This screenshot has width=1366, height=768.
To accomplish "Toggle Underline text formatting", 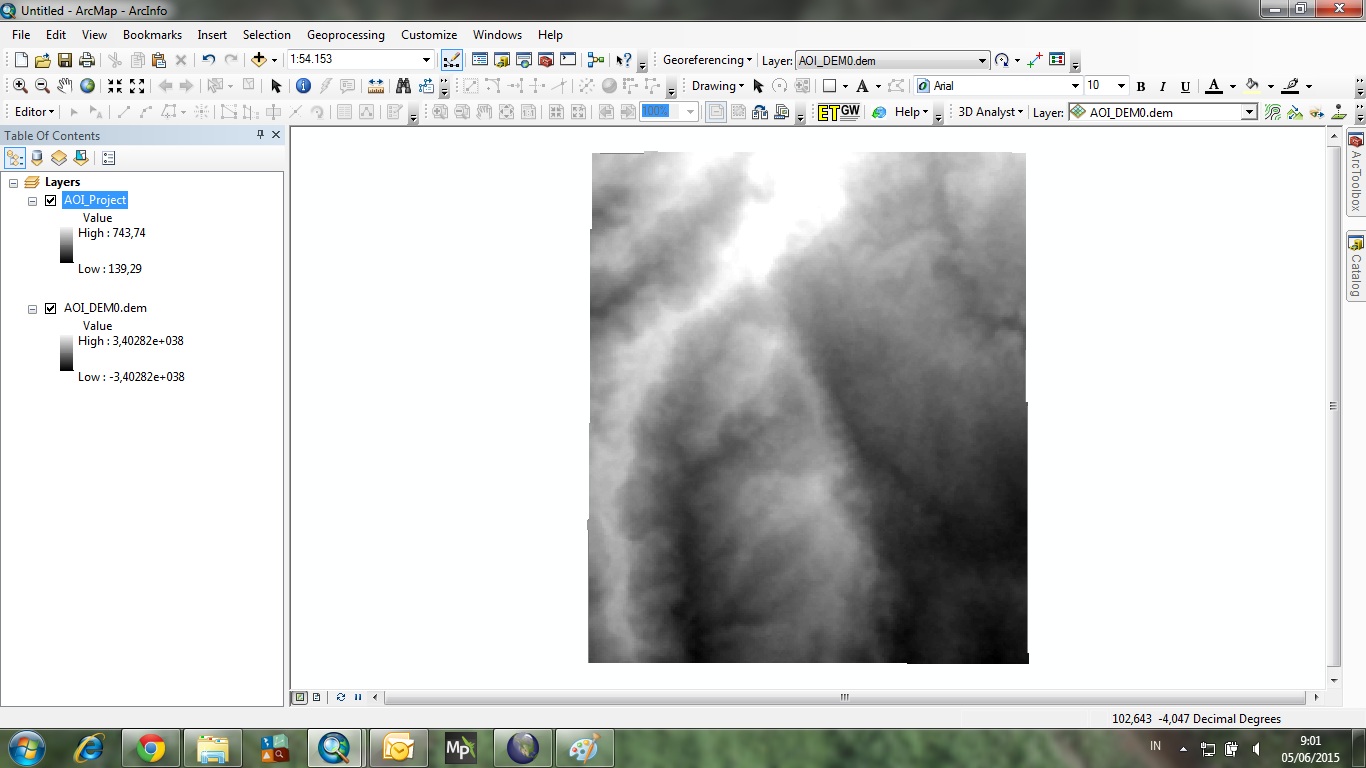I will click(1185, 87).
